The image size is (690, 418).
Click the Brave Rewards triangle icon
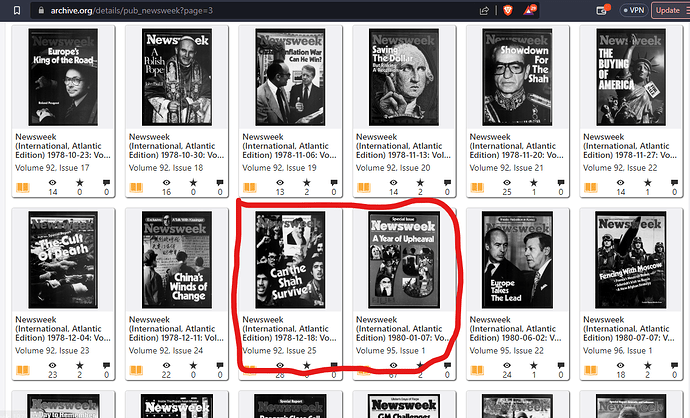coord(529,10)
